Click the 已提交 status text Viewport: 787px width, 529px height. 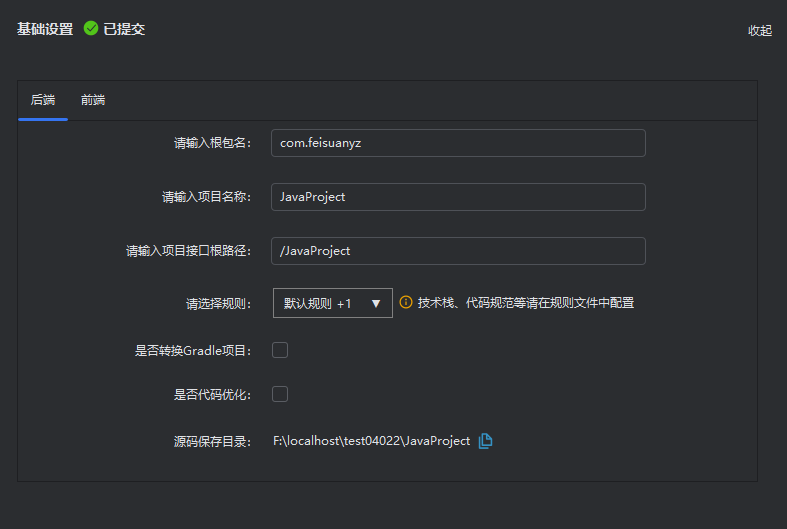[x=124, y=29]
